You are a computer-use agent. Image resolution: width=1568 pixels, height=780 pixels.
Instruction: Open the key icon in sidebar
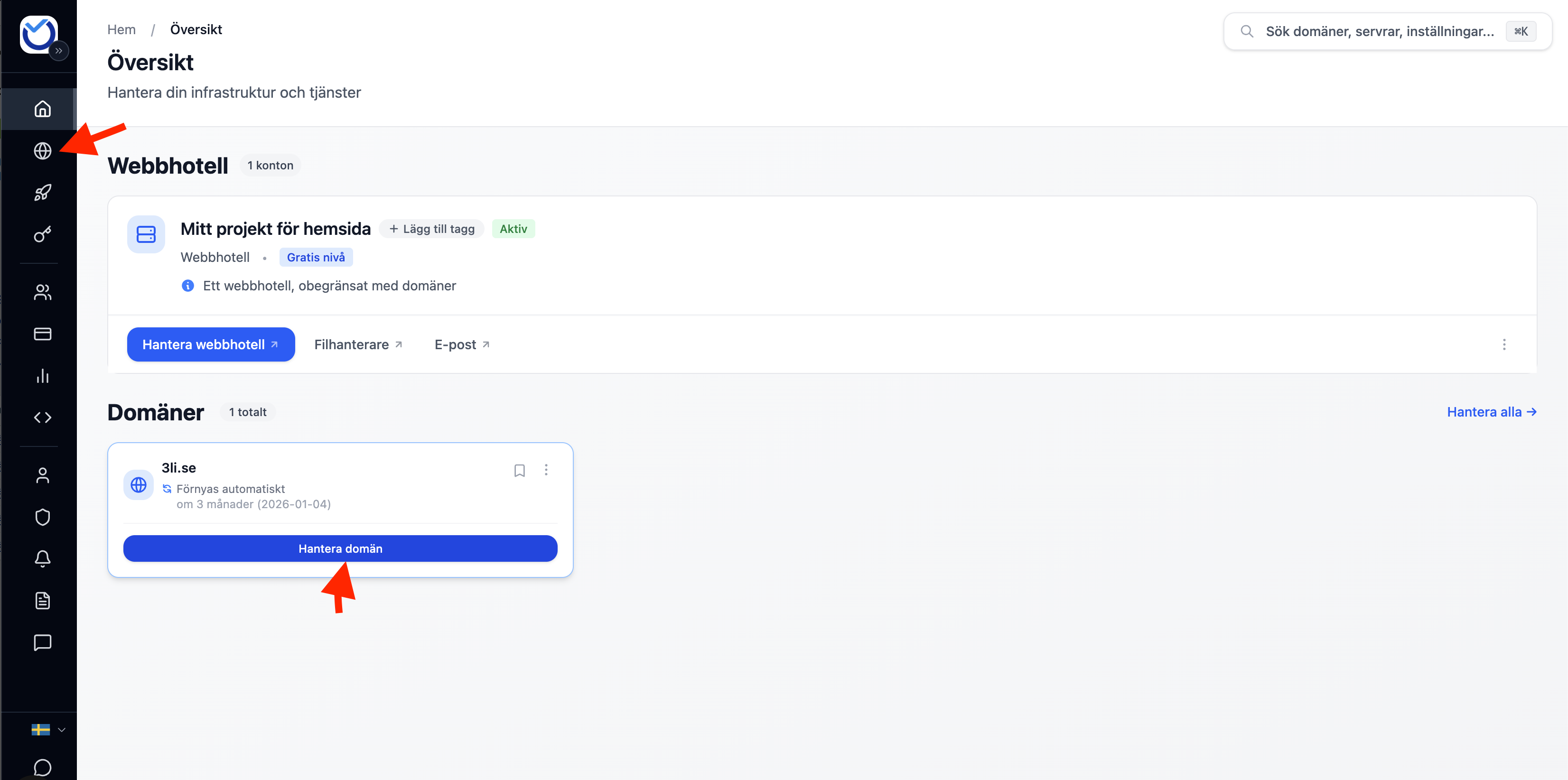pos(42,234)
